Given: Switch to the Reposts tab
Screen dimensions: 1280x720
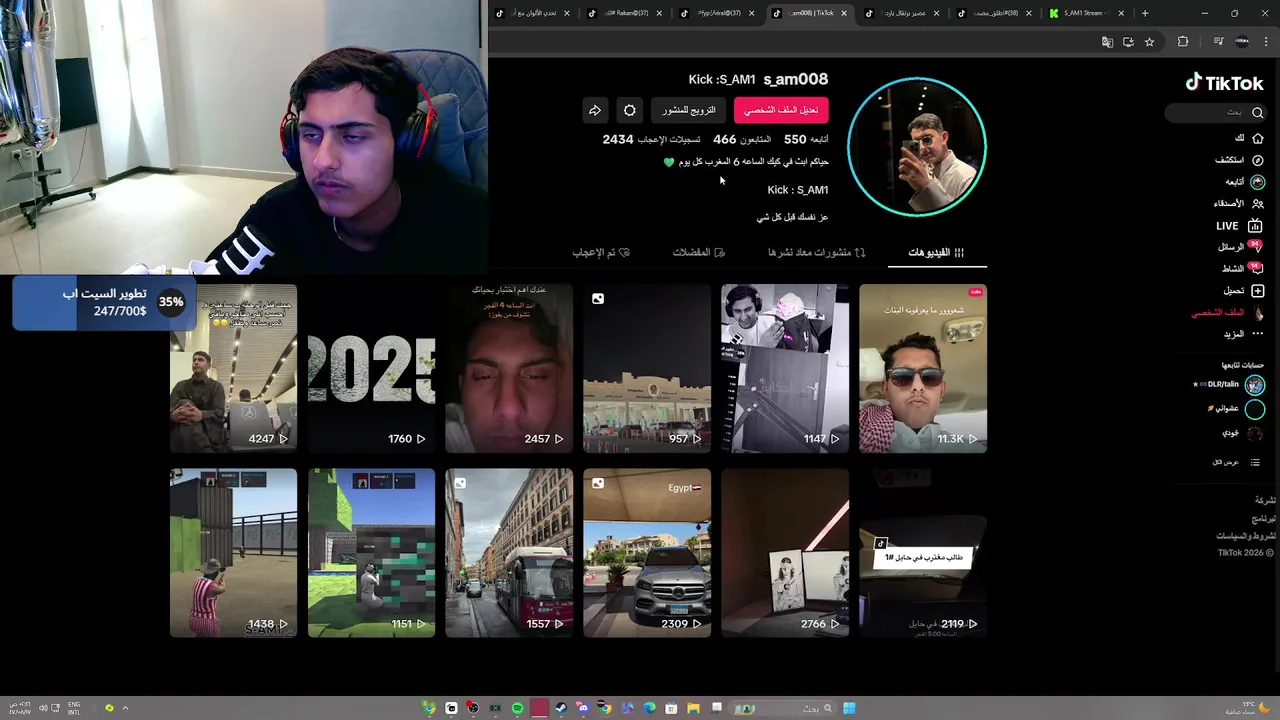Looking at the screenshot, I should [x=817, y=253].
